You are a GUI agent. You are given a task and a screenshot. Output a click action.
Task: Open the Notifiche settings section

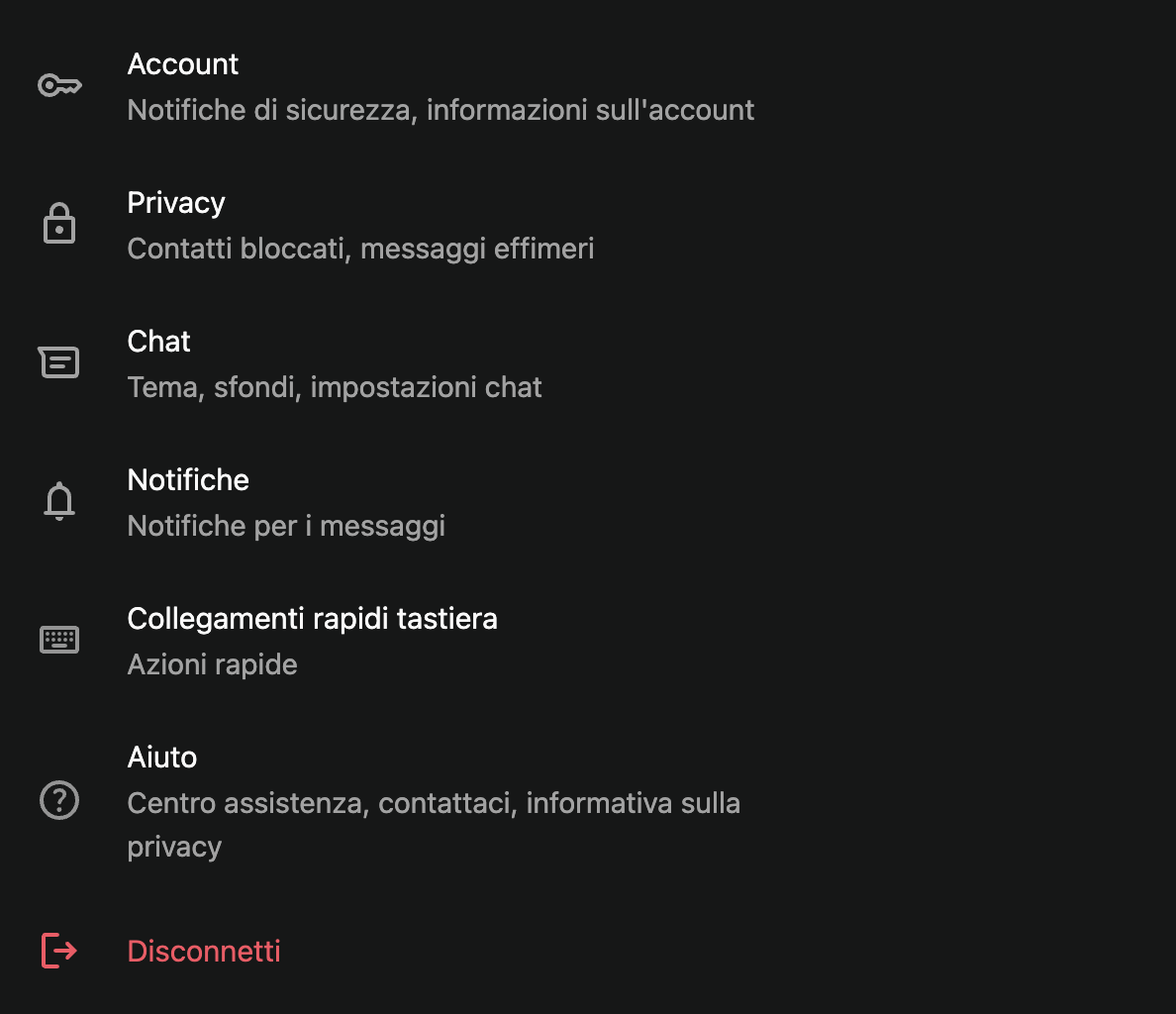188,479
